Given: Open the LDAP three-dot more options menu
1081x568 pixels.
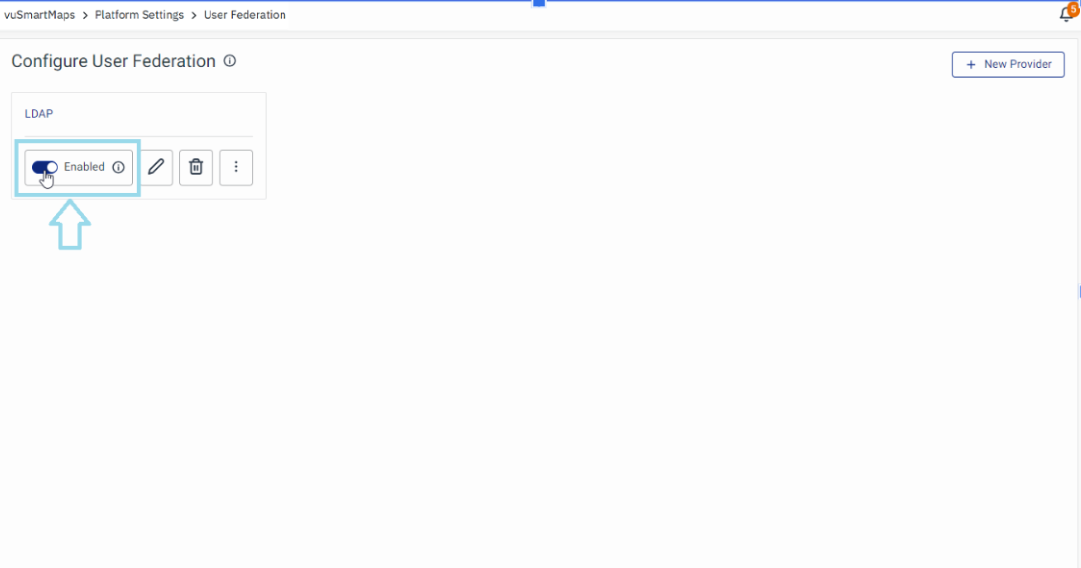Looking at the screenshot, I should pyautogui.click(x=236, y=167).
